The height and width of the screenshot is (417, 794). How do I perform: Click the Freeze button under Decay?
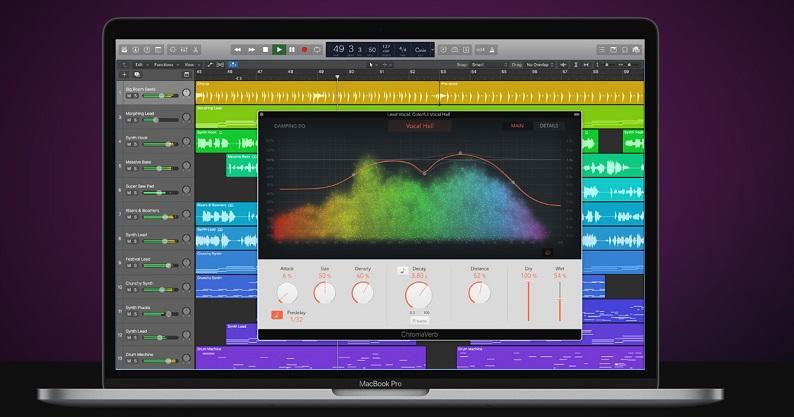[419, 321]
